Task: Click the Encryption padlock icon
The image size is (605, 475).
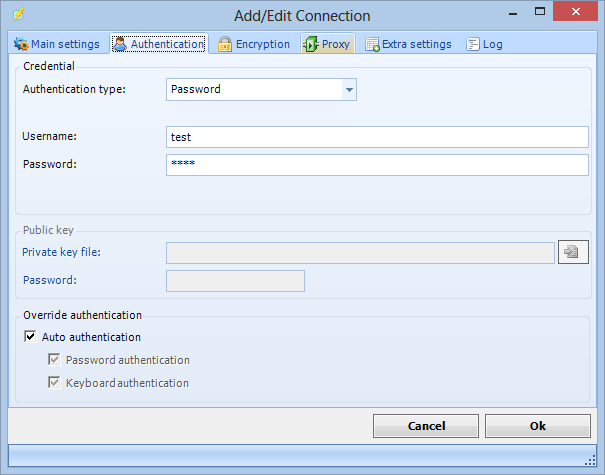Action: tap(225, 44)
